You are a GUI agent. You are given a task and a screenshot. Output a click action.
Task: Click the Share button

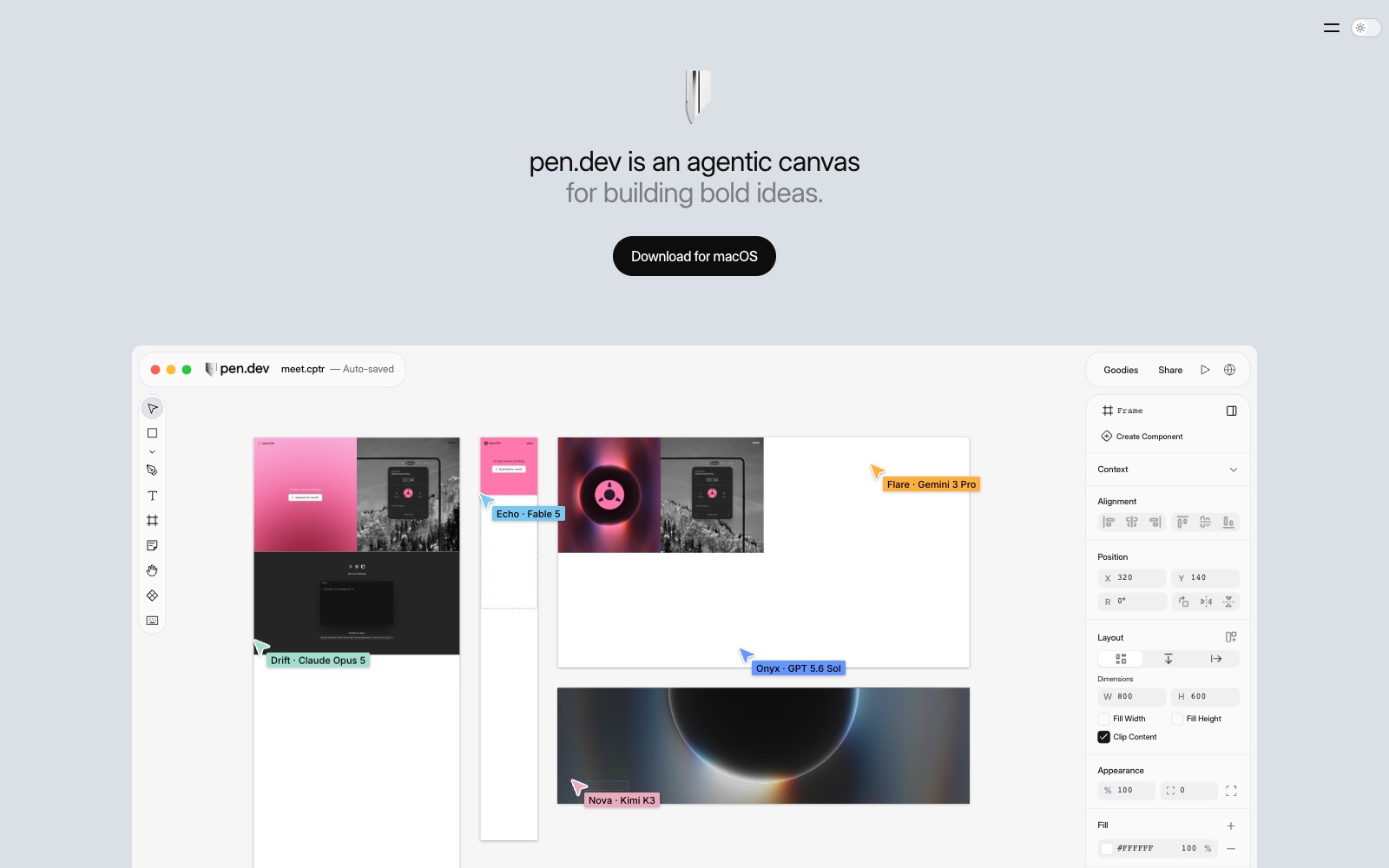click(1170, 370)
